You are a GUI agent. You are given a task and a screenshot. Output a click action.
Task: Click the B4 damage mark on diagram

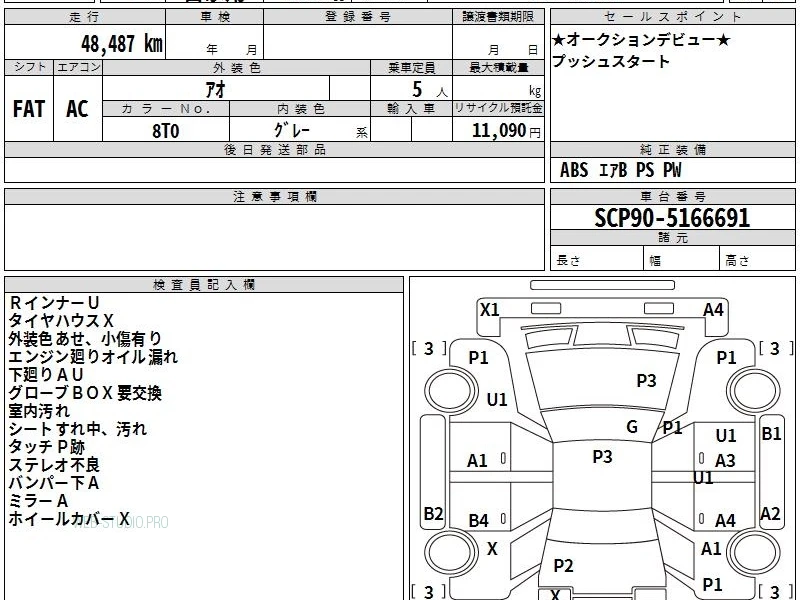478,521
